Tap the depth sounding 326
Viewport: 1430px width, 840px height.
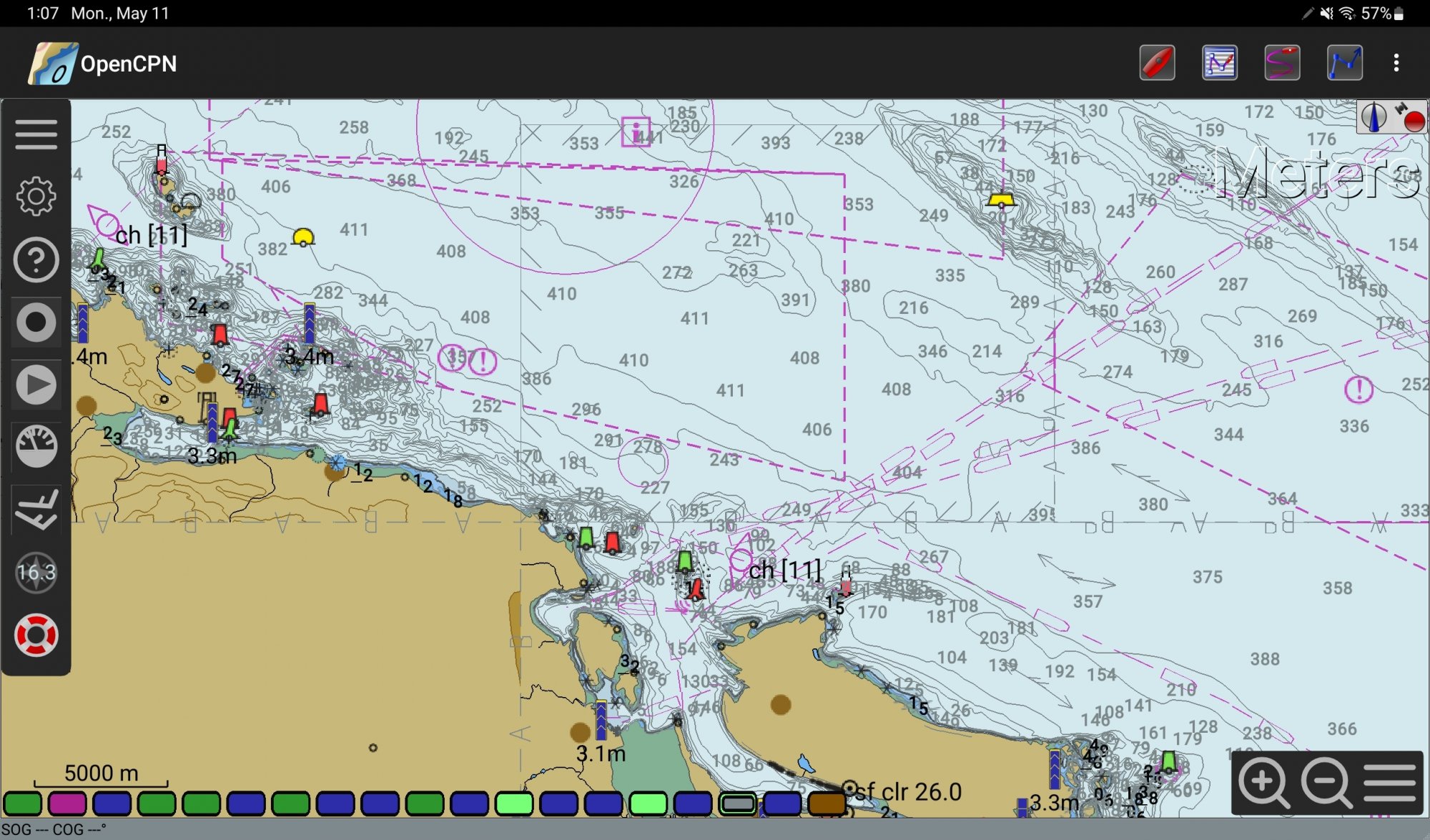pyautogui.click(x=684, y=182)
